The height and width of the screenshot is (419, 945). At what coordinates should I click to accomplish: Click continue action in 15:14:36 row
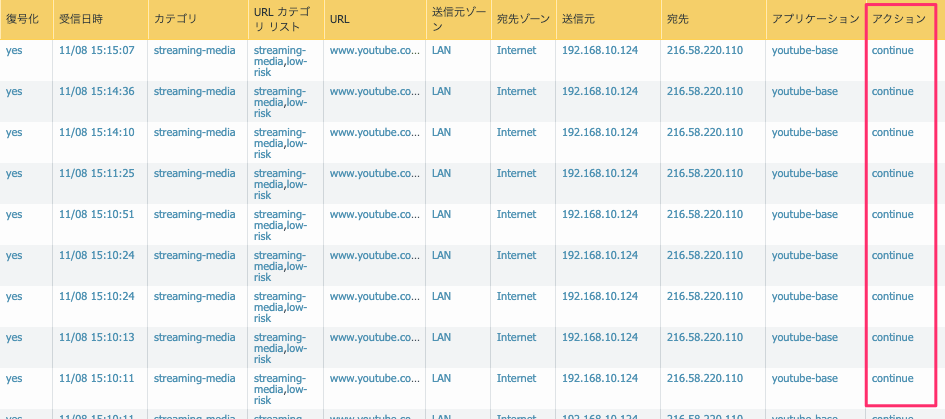(893, 92)
